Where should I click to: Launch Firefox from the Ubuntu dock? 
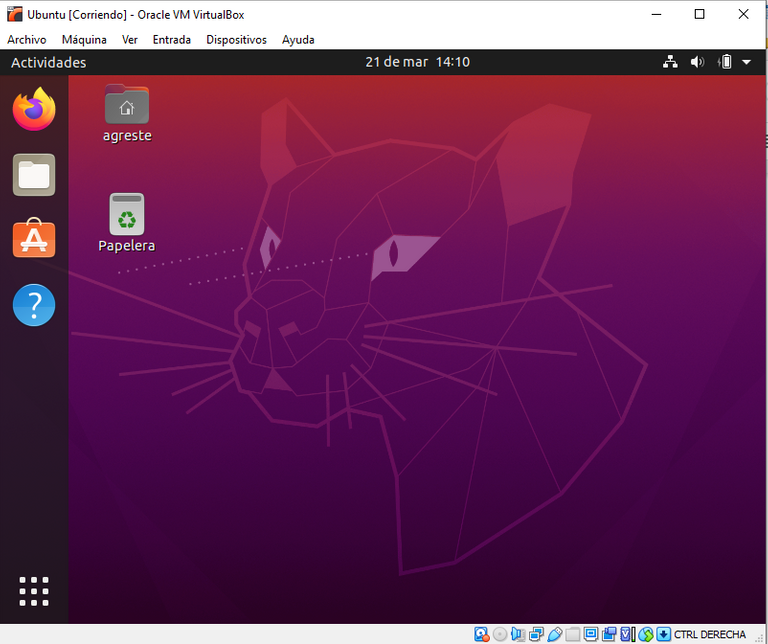[34, 109]
